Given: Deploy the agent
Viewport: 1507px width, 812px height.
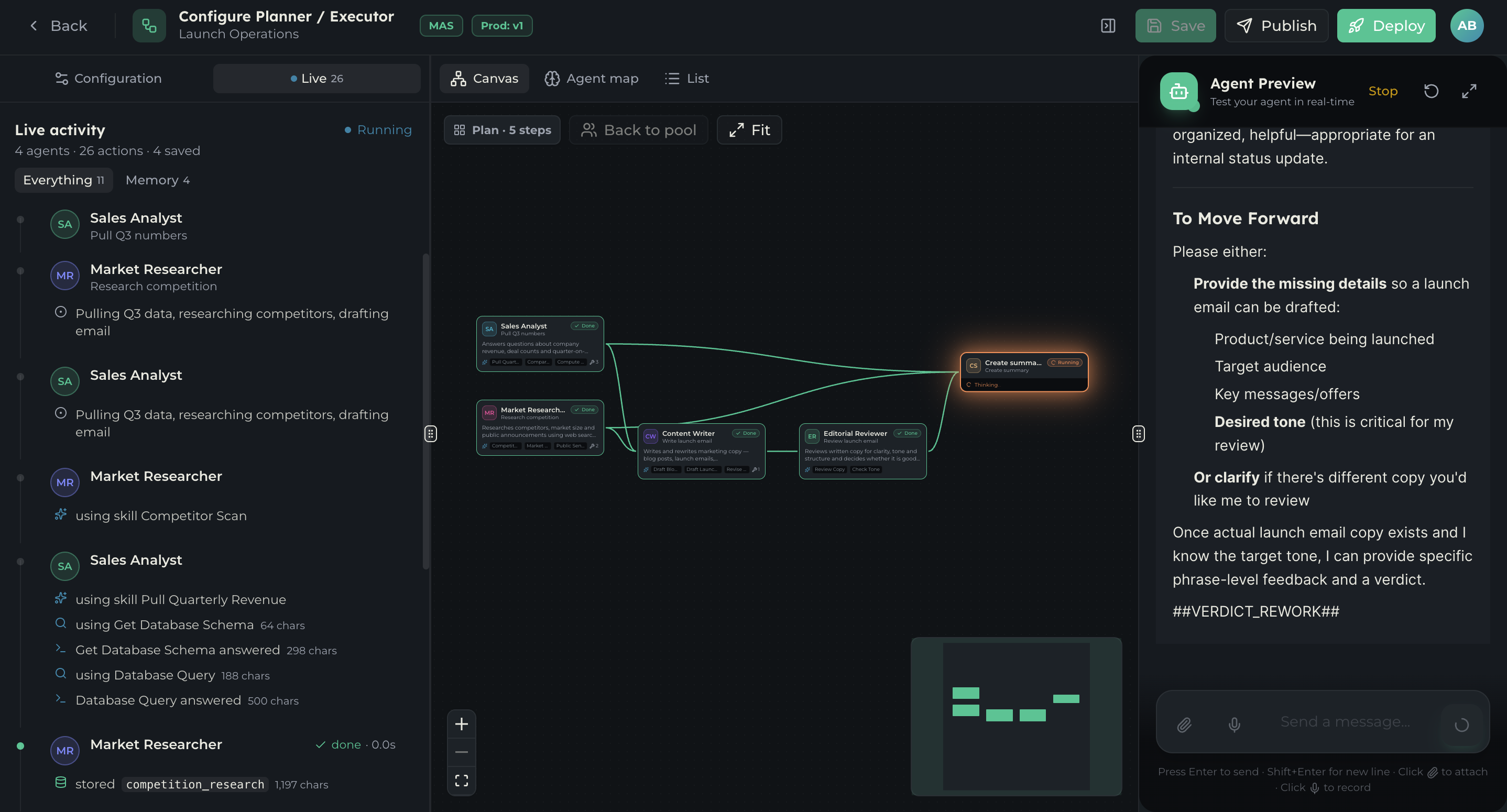Looking at the screenshot, I should click(x=1386, y=26).
